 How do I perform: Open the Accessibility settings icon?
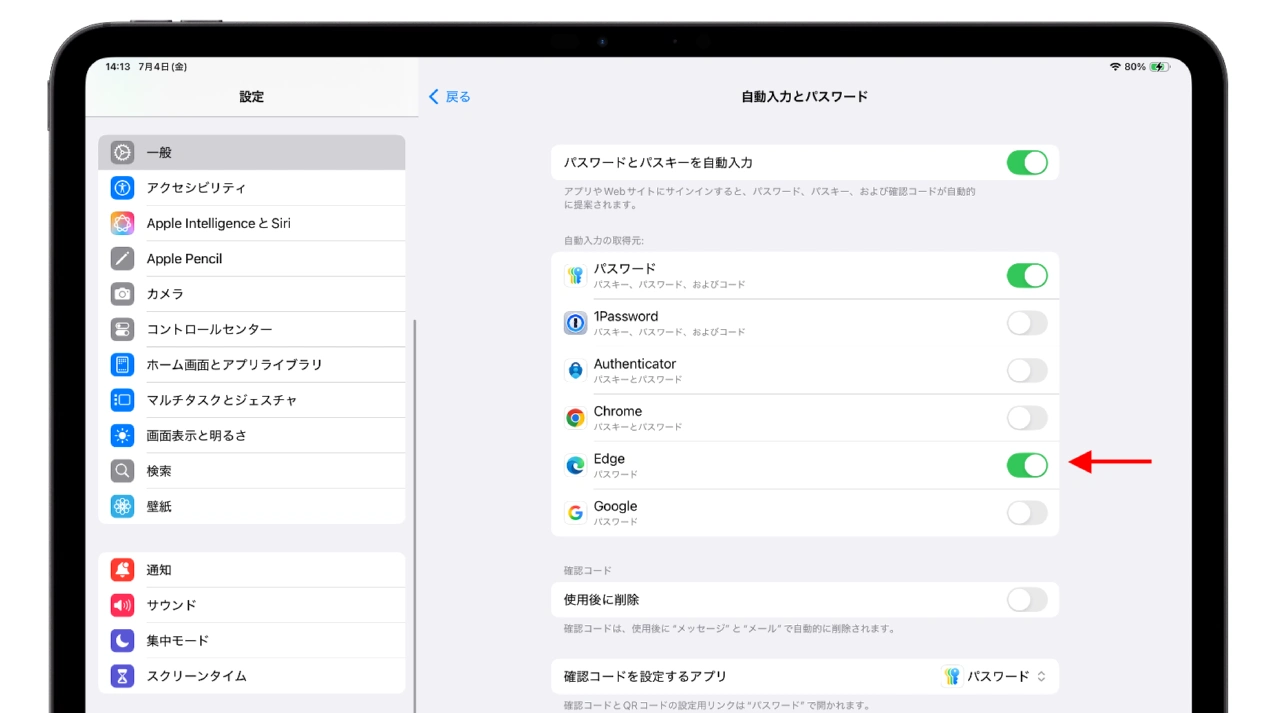pyautogui.click(x=122, y=188)
